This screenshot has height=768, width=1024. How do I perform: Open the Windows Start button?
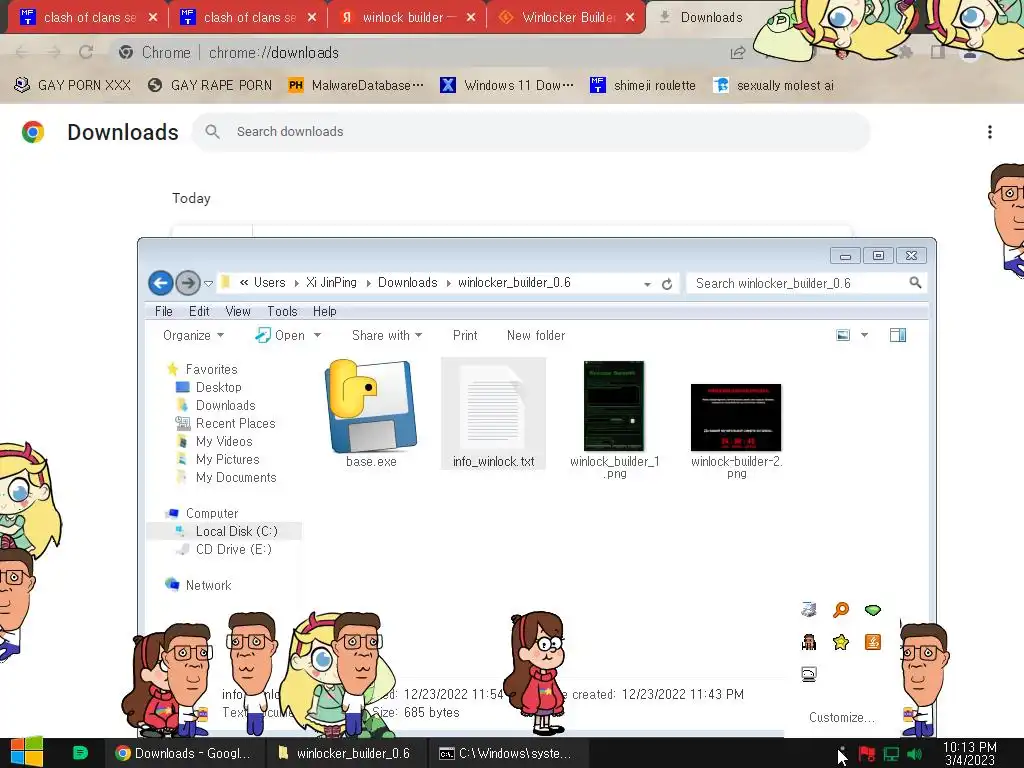[27, 753]
